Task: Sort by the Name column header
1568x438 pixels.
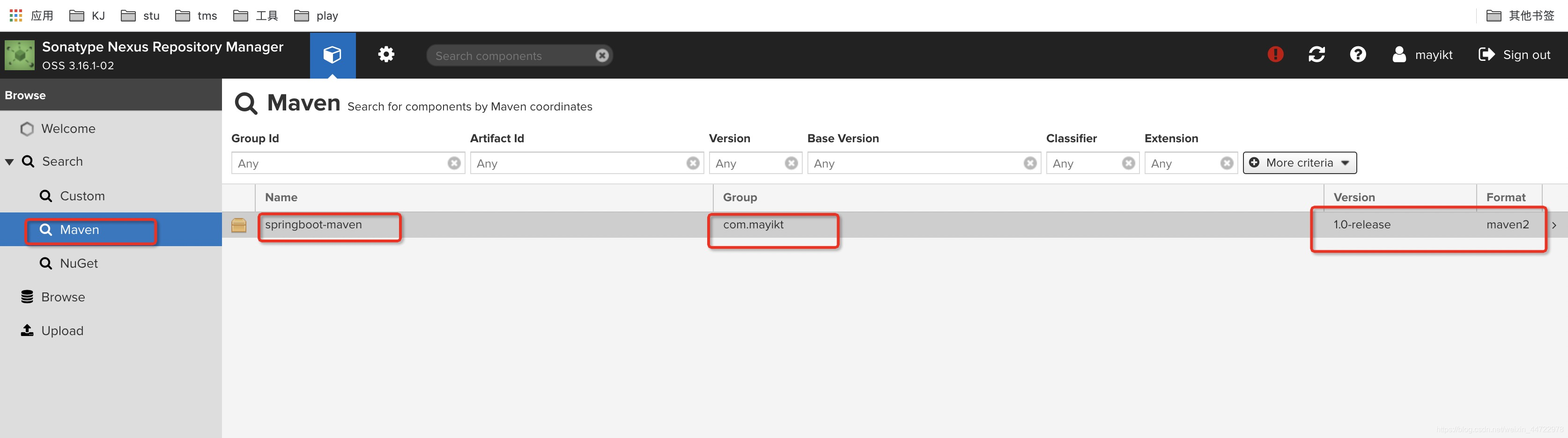Action: (484, 197)
